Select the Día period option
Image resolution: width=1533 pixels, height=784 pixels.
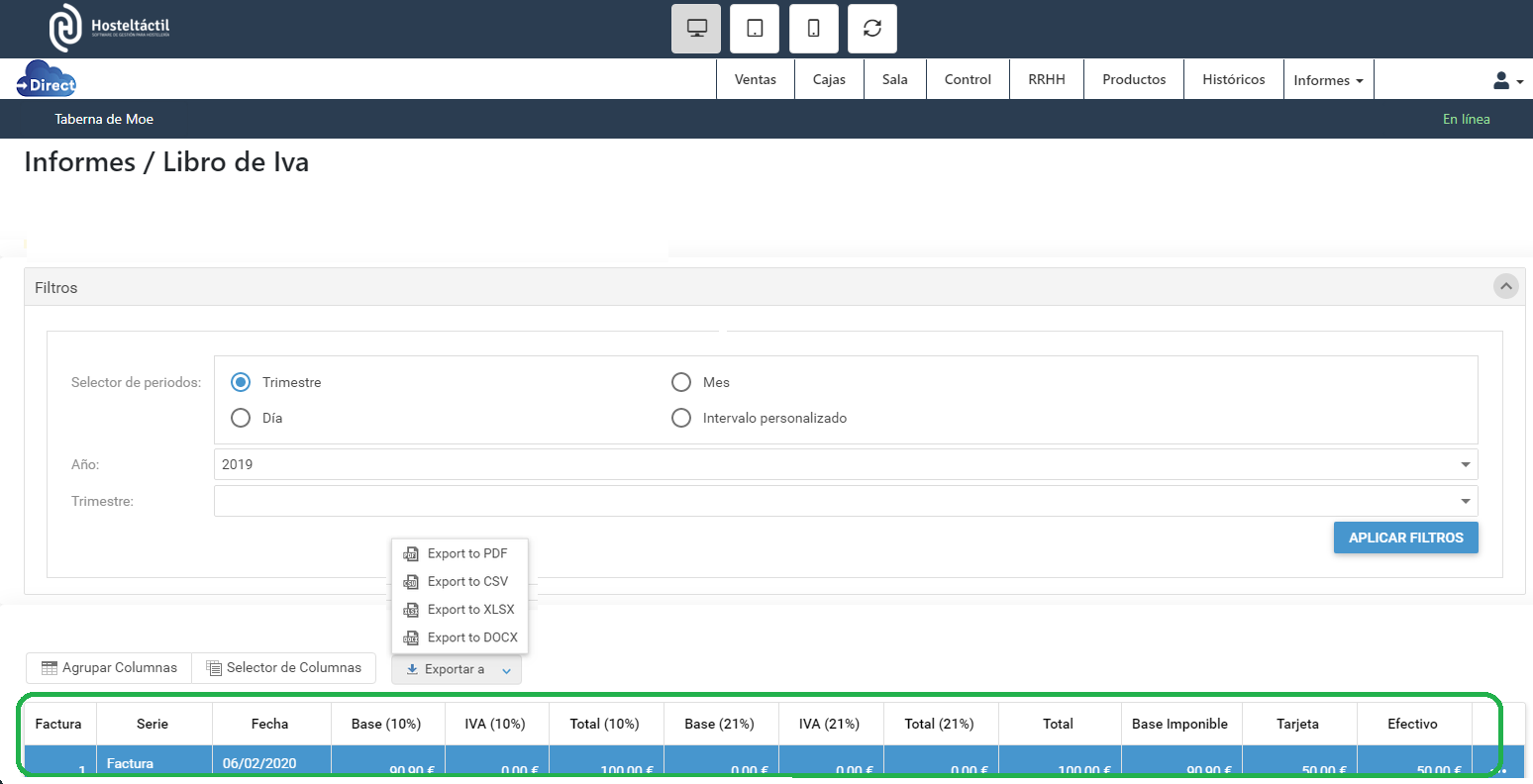pyautogui.click(x=241, y=418)
